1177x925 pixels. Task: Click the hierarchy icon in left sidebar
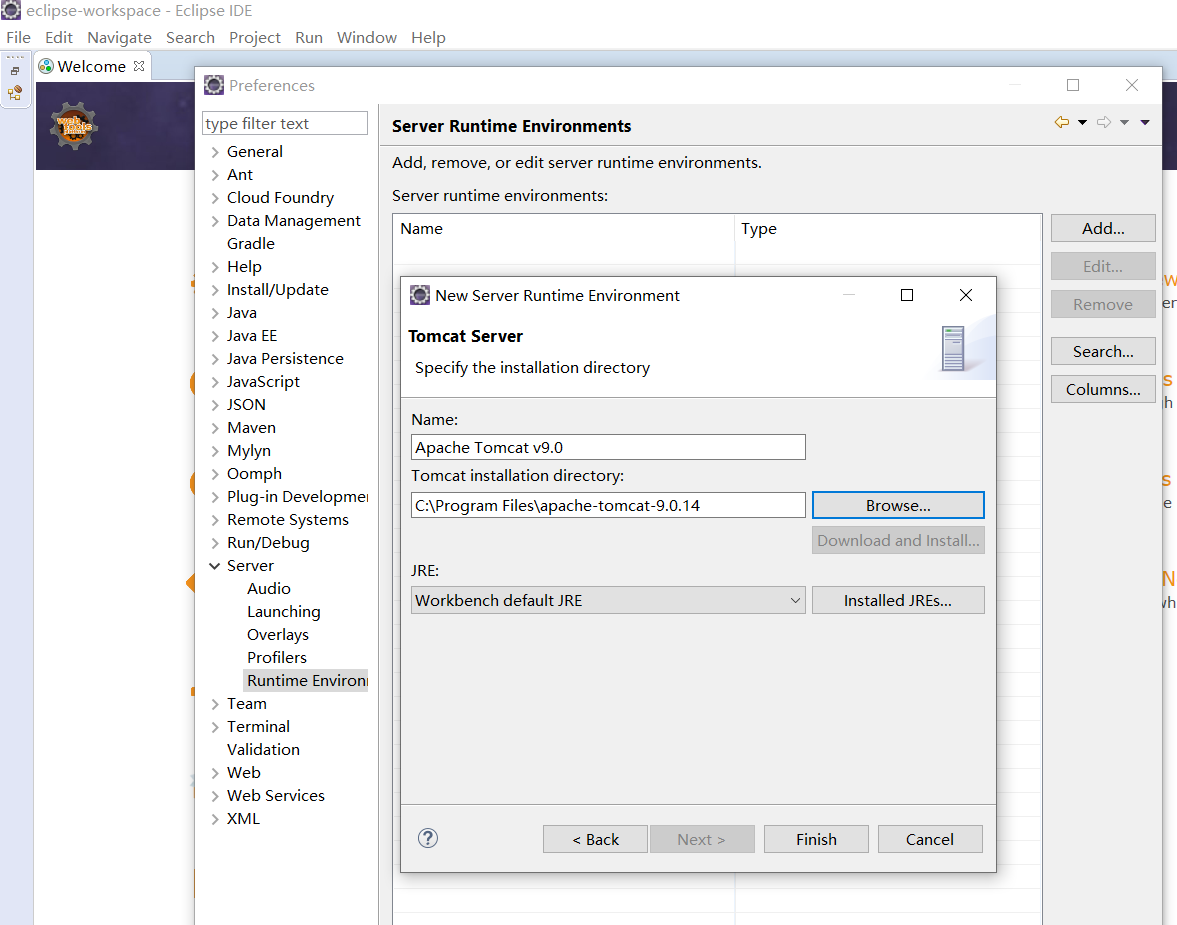15,93
